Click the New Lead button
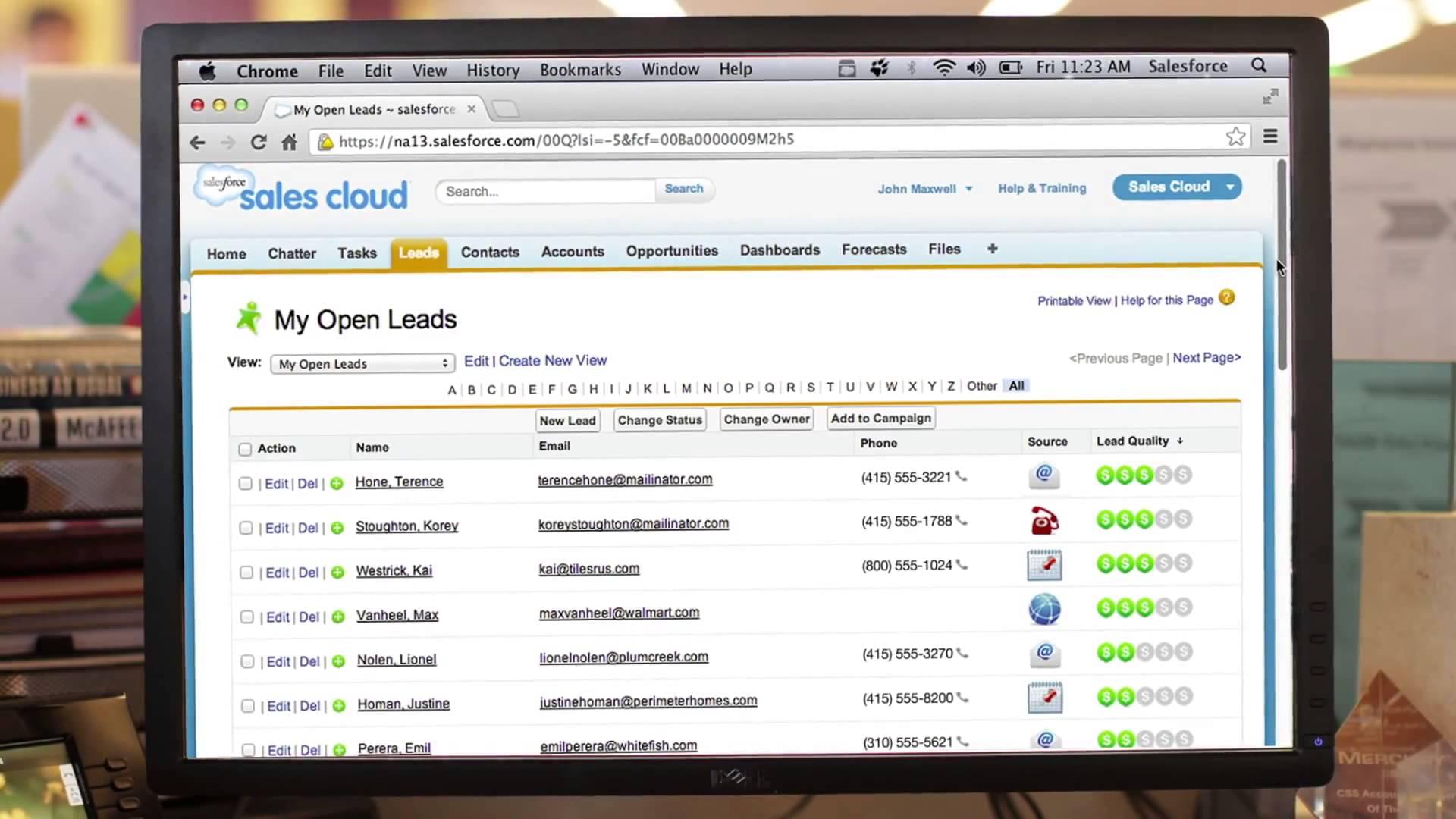This screenshot has width=1456, height=819. (567, 421)
